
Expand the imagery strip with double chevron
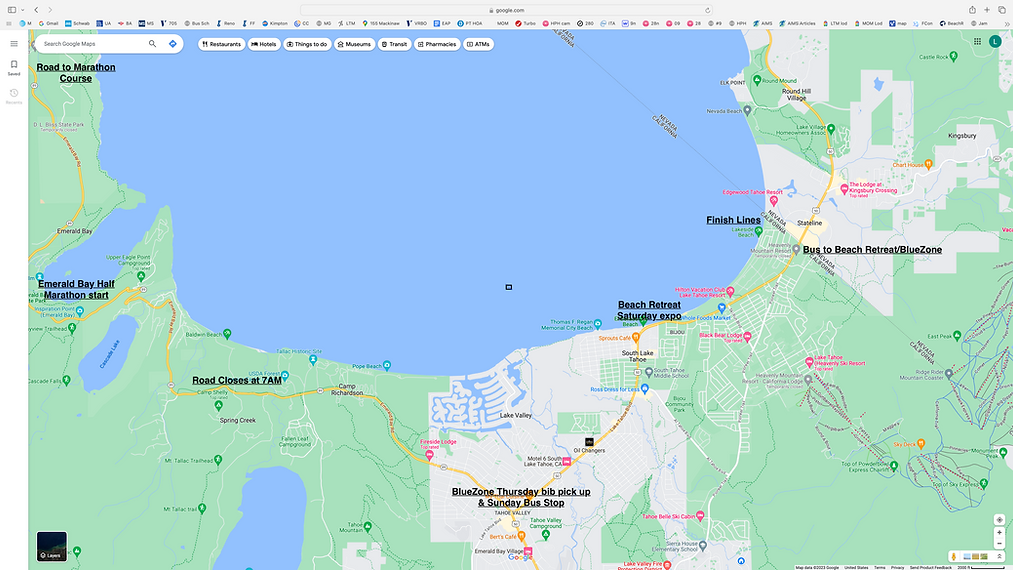[999, 556]
